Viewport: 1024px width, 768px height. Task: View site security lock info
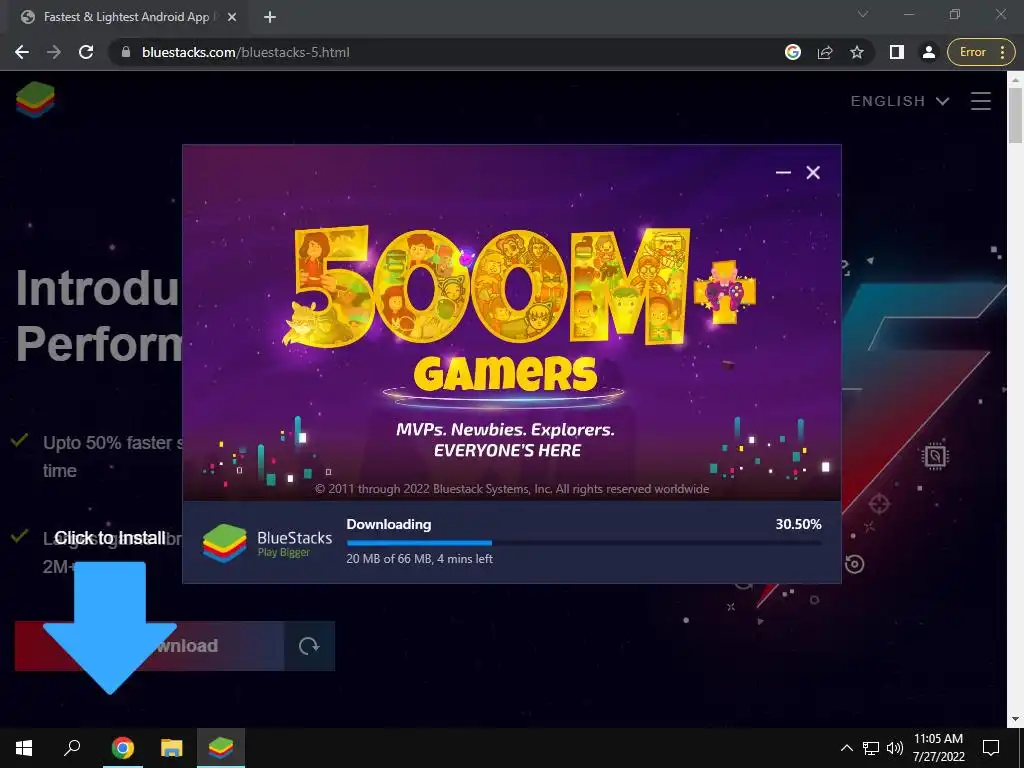coord(126,52)
